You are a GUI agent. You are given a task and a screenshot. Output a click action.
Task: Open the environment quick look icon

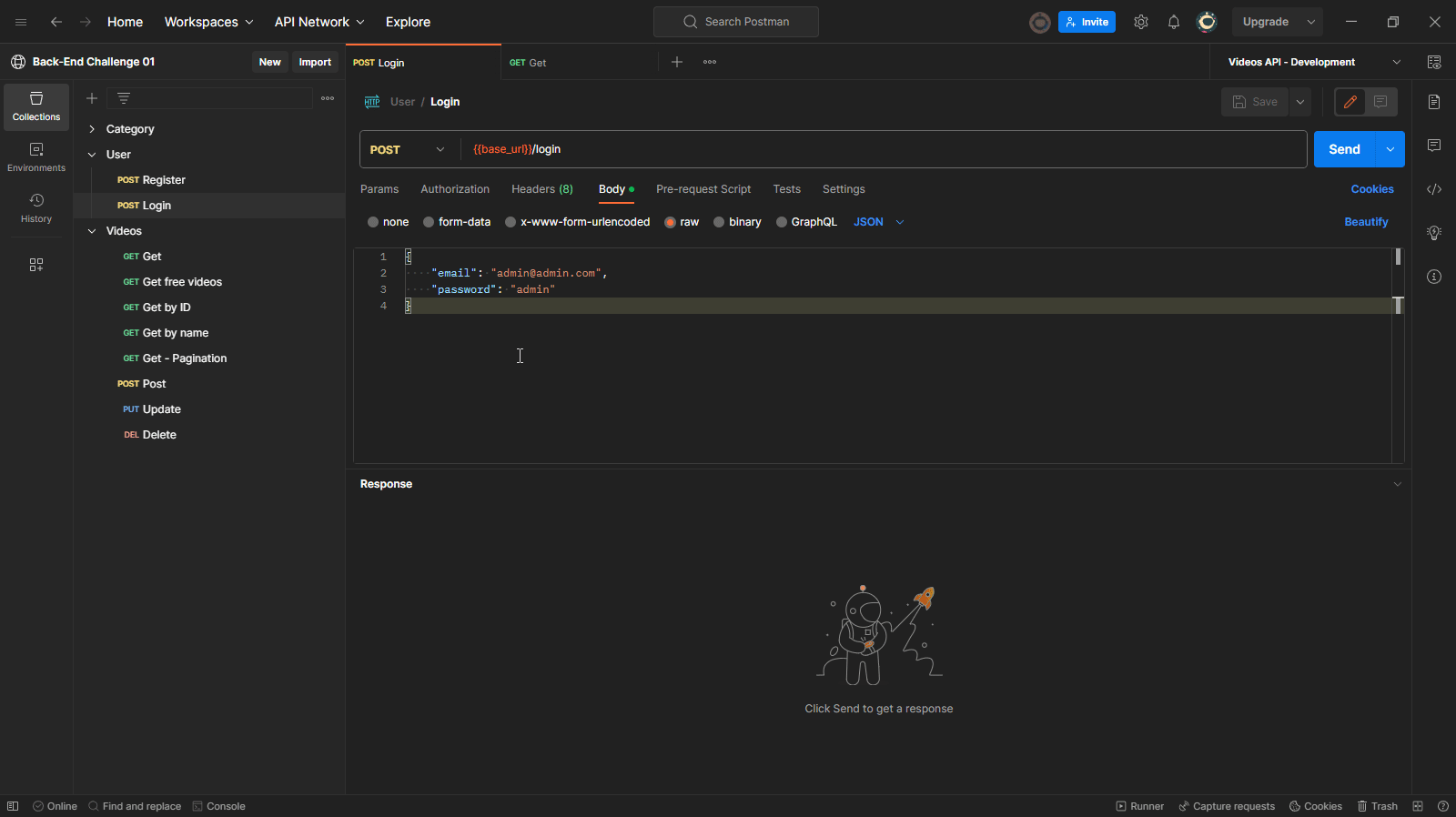click(1434, 62)
